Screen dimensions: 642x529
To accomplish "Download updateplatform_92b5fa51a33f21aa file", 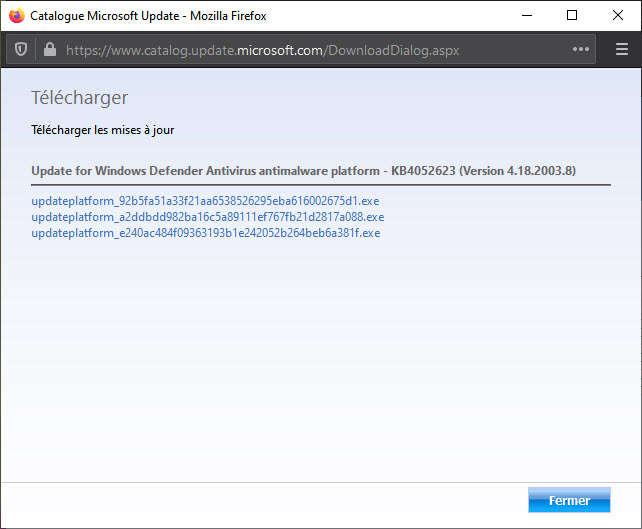I will coord(205,201).
